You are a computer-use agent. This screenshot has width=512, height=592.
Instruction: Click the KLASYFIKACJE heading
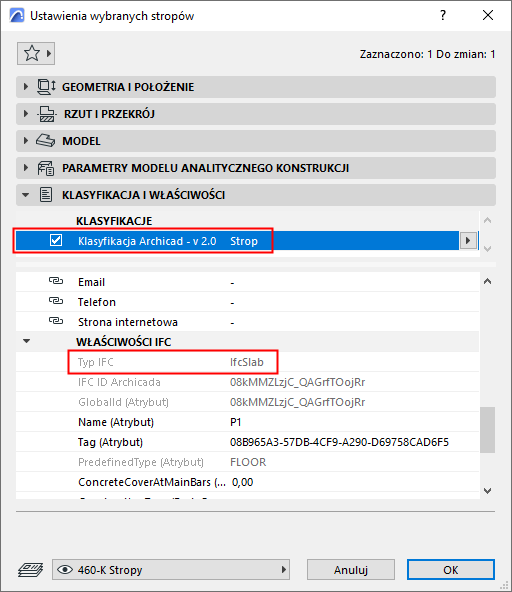[x=114, y=221]
